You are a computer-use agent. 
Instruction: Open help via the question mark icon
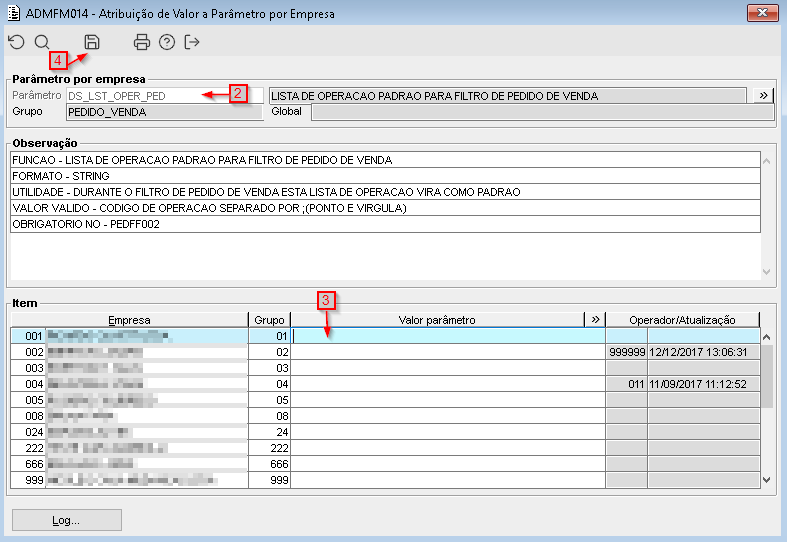[167, 42]
